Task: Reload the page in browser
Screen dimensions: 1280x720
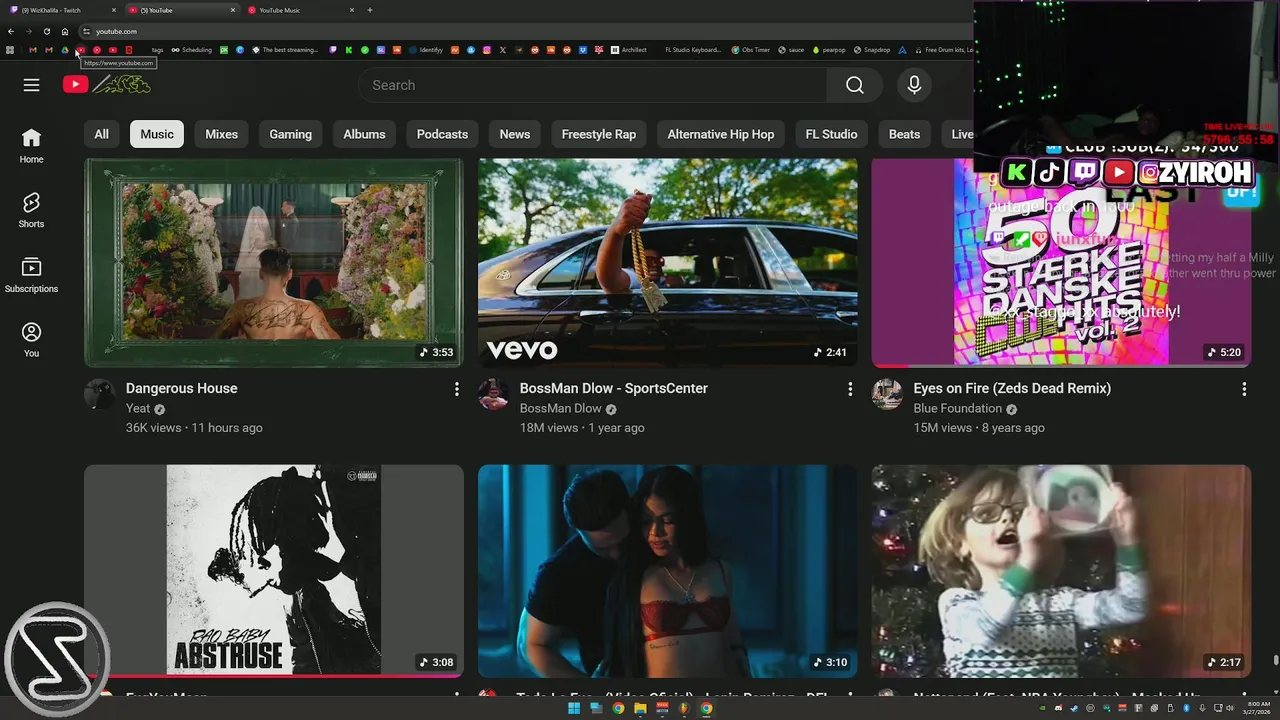Action: 46,31
